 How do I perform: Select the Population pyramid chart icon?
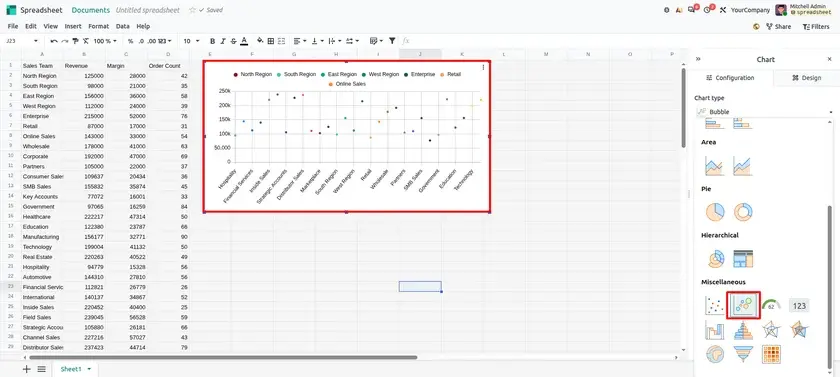click(743, 330)
